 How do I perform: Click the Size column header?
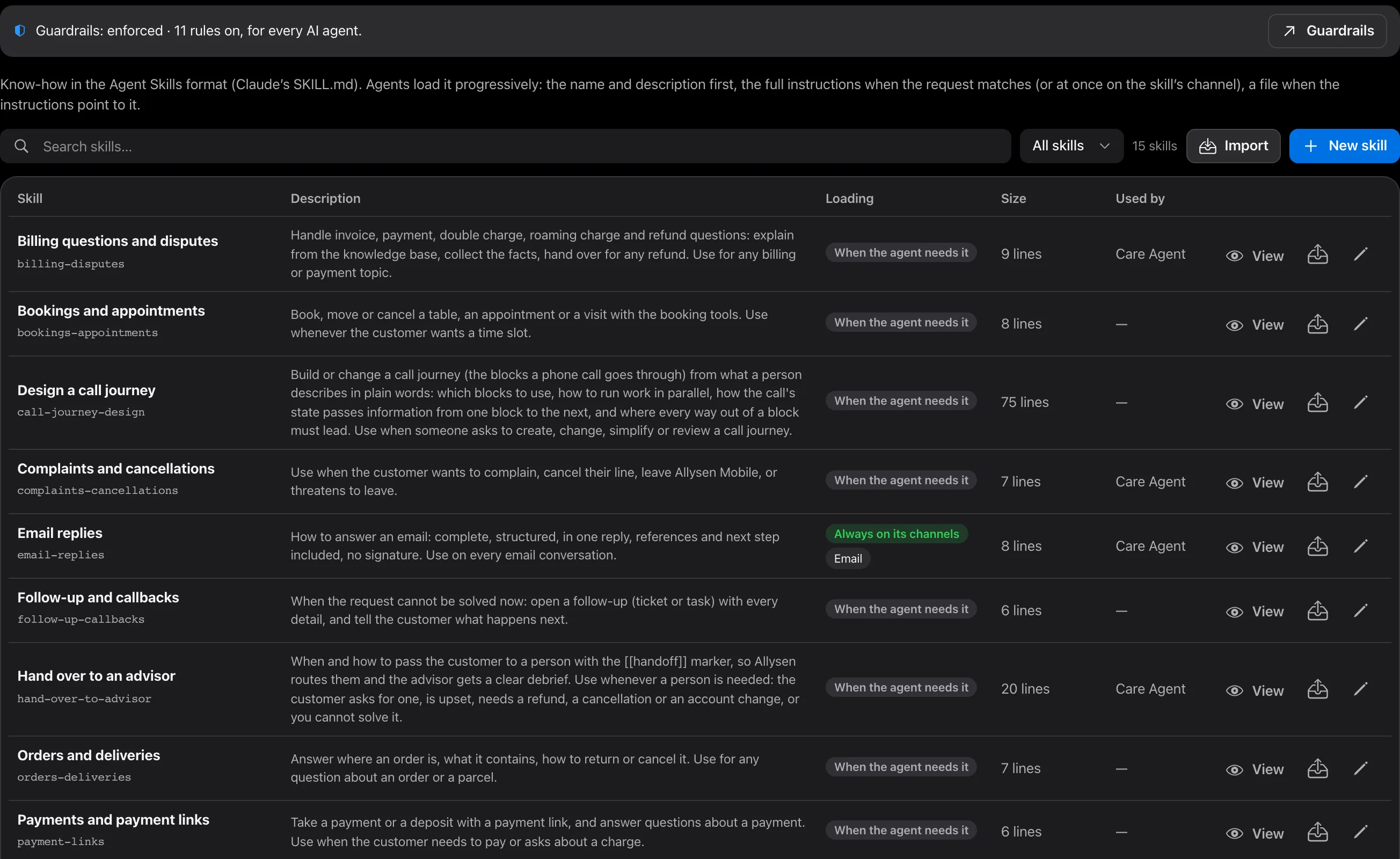(x=1013, y=198)
